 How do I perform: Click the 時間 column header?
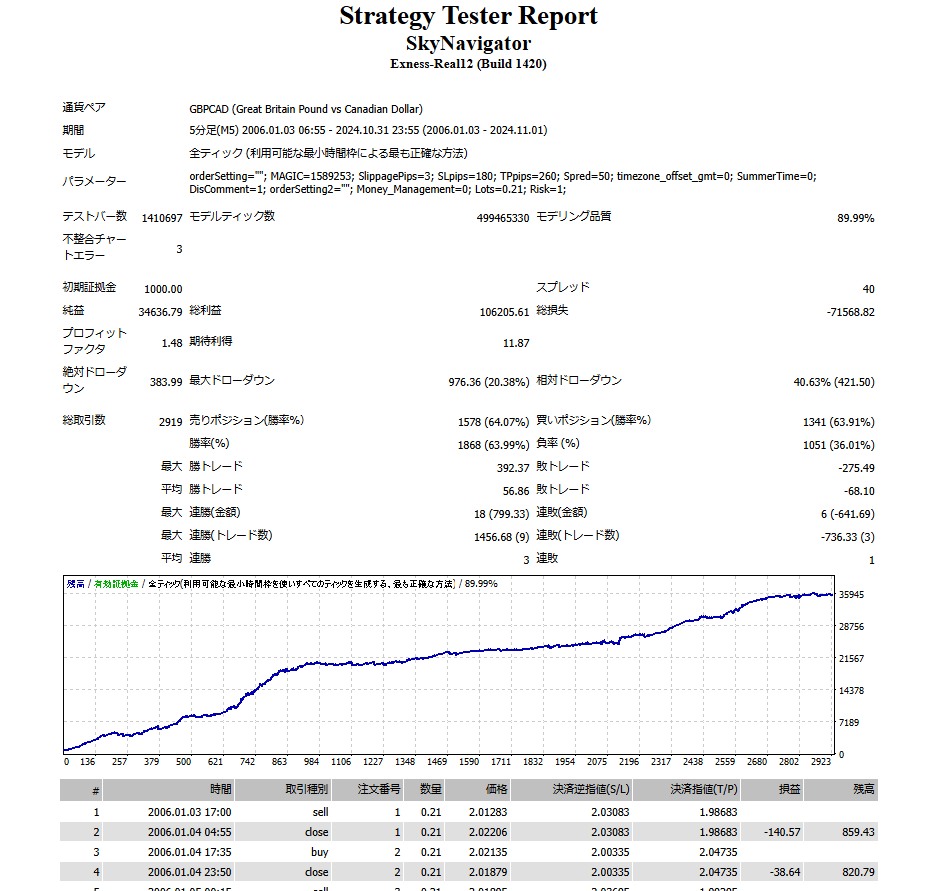click(221, 790)
